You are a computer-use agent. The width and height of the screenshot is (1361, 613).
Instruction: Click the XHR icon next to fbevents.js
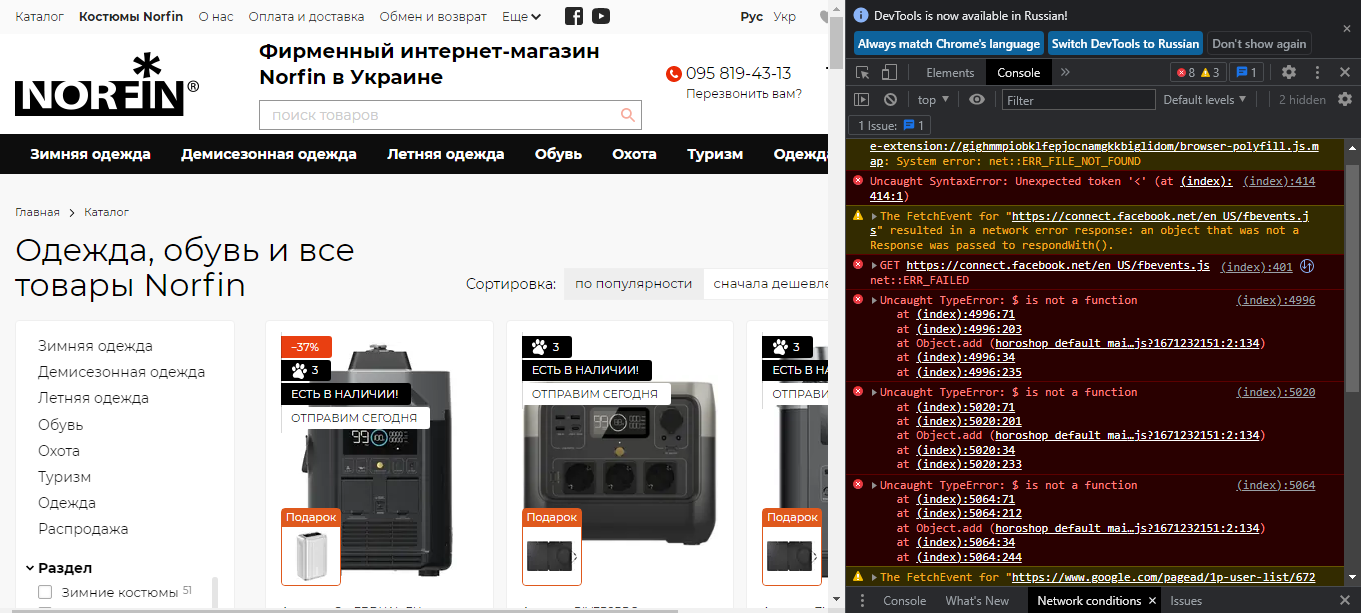tap(1306, 266)
